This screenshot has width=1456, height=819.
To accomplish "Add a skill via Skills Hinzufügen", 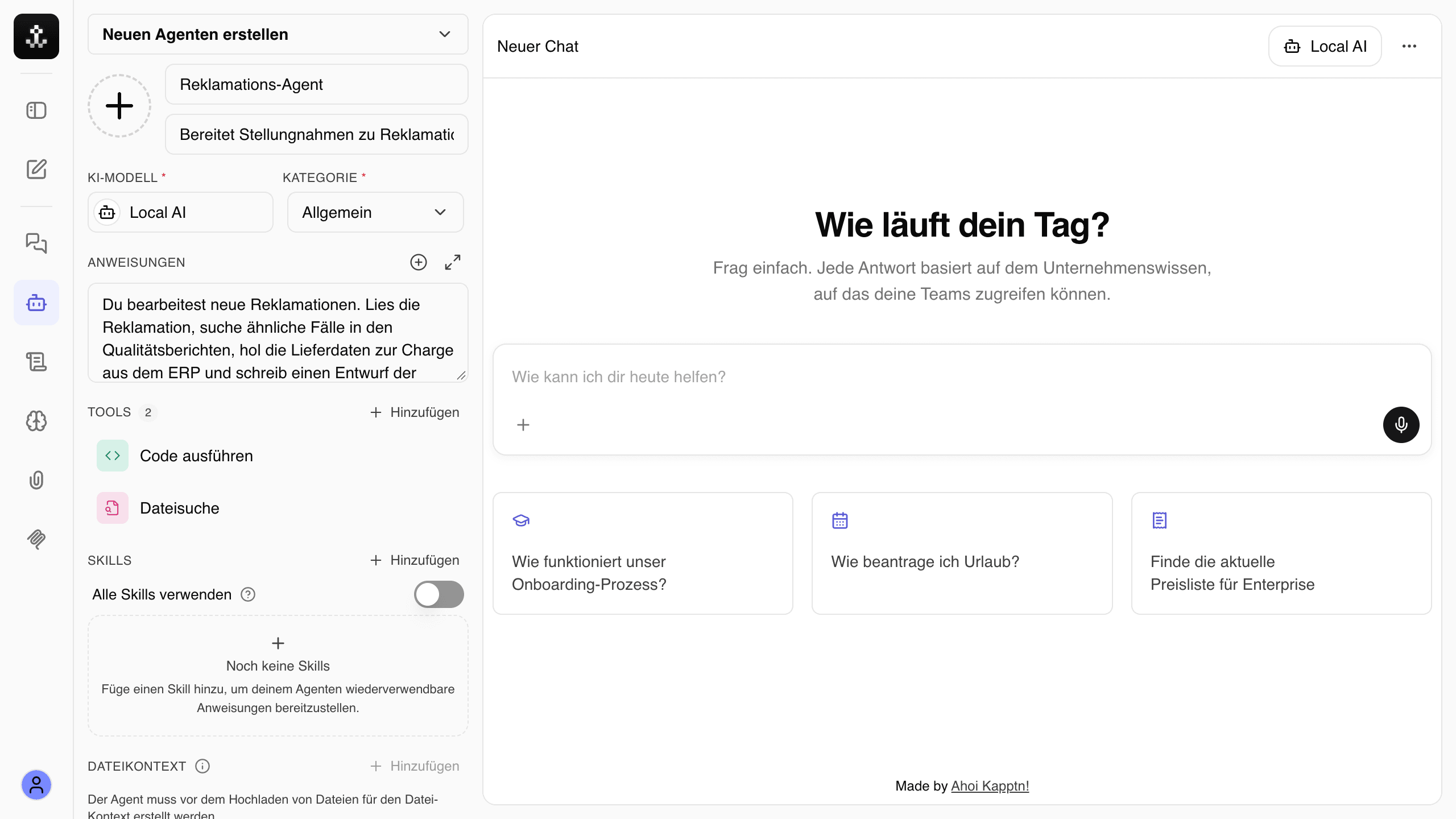I will (415, 560).
